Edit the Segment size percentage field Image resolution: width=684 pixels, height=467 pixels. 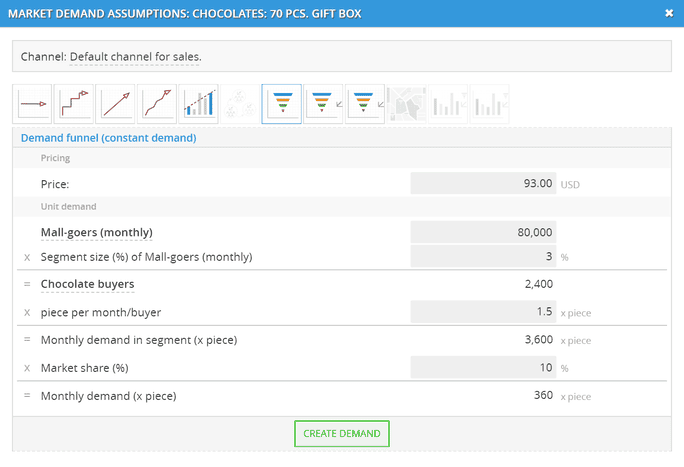click(483, 257)
